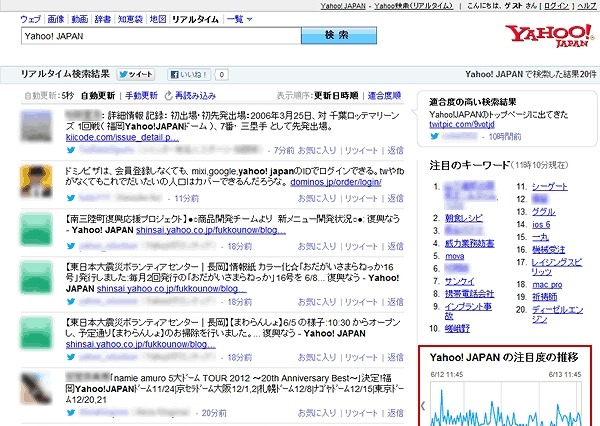The height and width of the screenshot is (426, 600).
Task: Open keyword サンケイ
Action: (459, 281)
